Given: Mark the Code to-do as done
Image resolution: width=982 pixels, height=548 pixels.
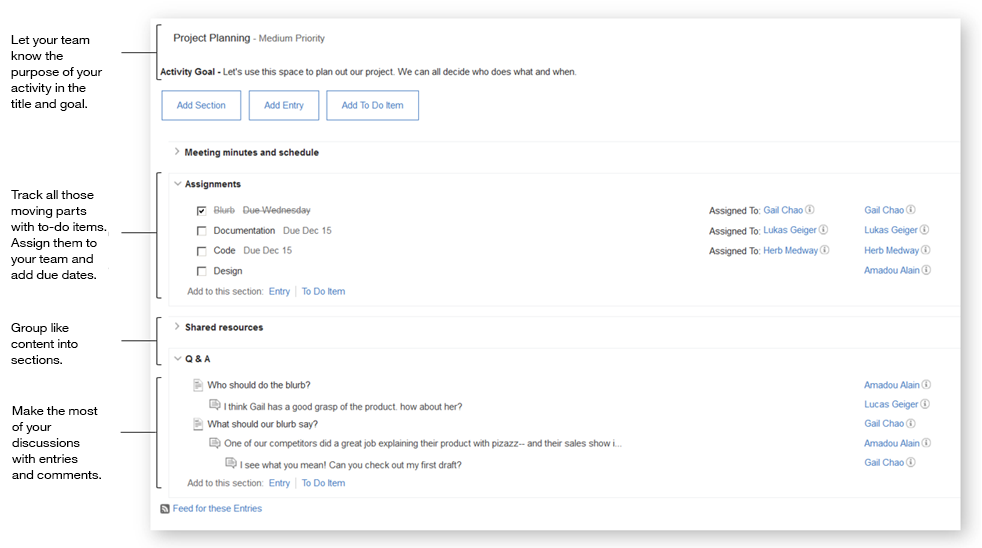Looking at the screenshot, I should click(202, 251).
